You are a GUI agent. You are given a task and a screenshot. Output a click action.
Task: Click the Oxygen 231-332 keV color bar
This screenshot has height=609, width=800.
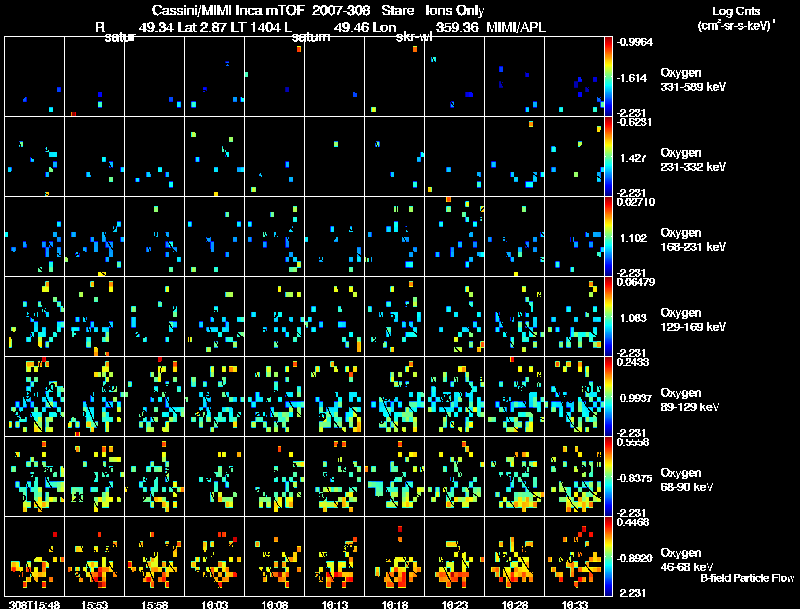pos(608,157)
